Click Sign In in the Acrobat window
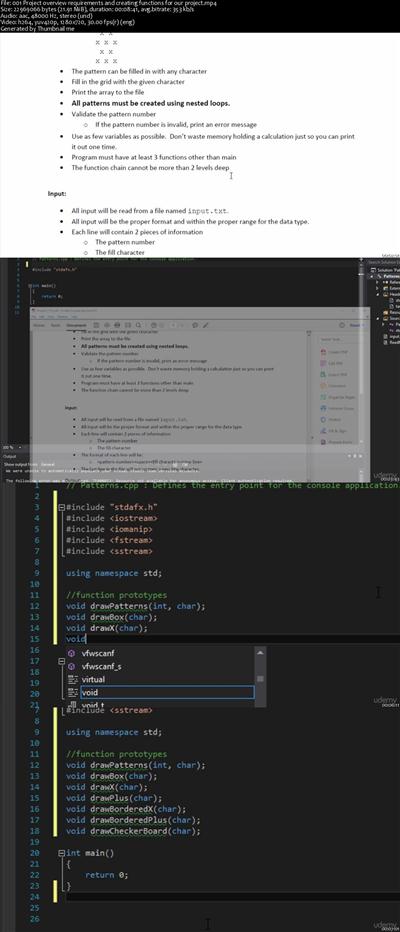Image resolution: width=400 pixels, height=932 pixels. [355, 325]
